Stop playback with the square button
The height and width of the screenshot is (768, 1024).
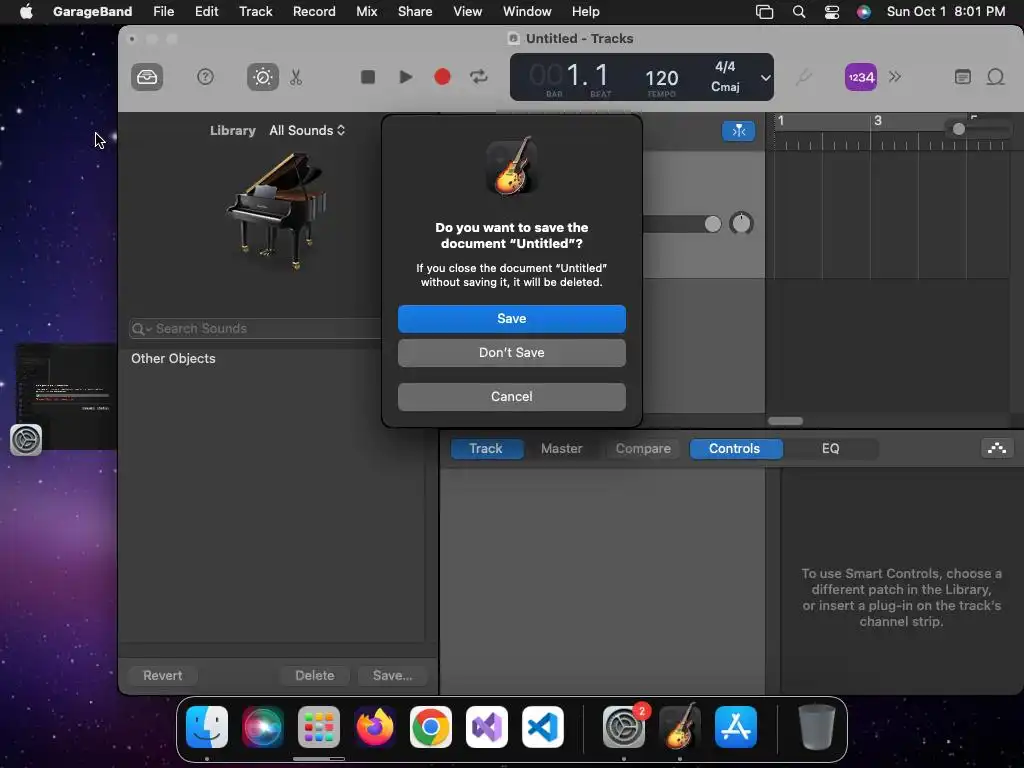pos(368,77)
